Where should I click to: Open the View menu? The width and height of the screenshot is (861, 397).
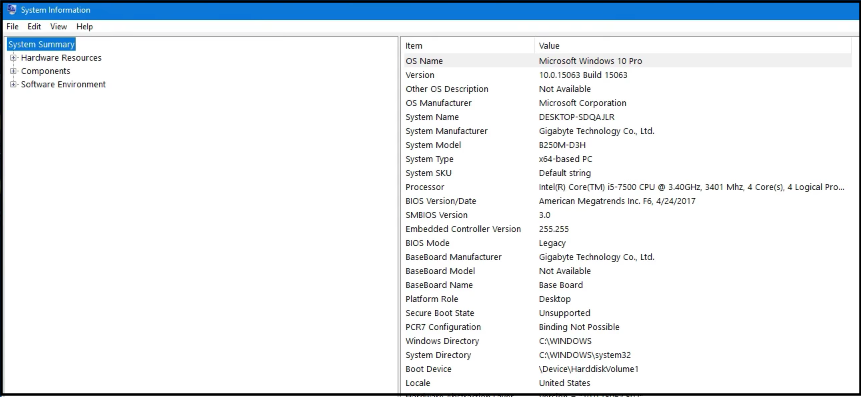(58, 26)
